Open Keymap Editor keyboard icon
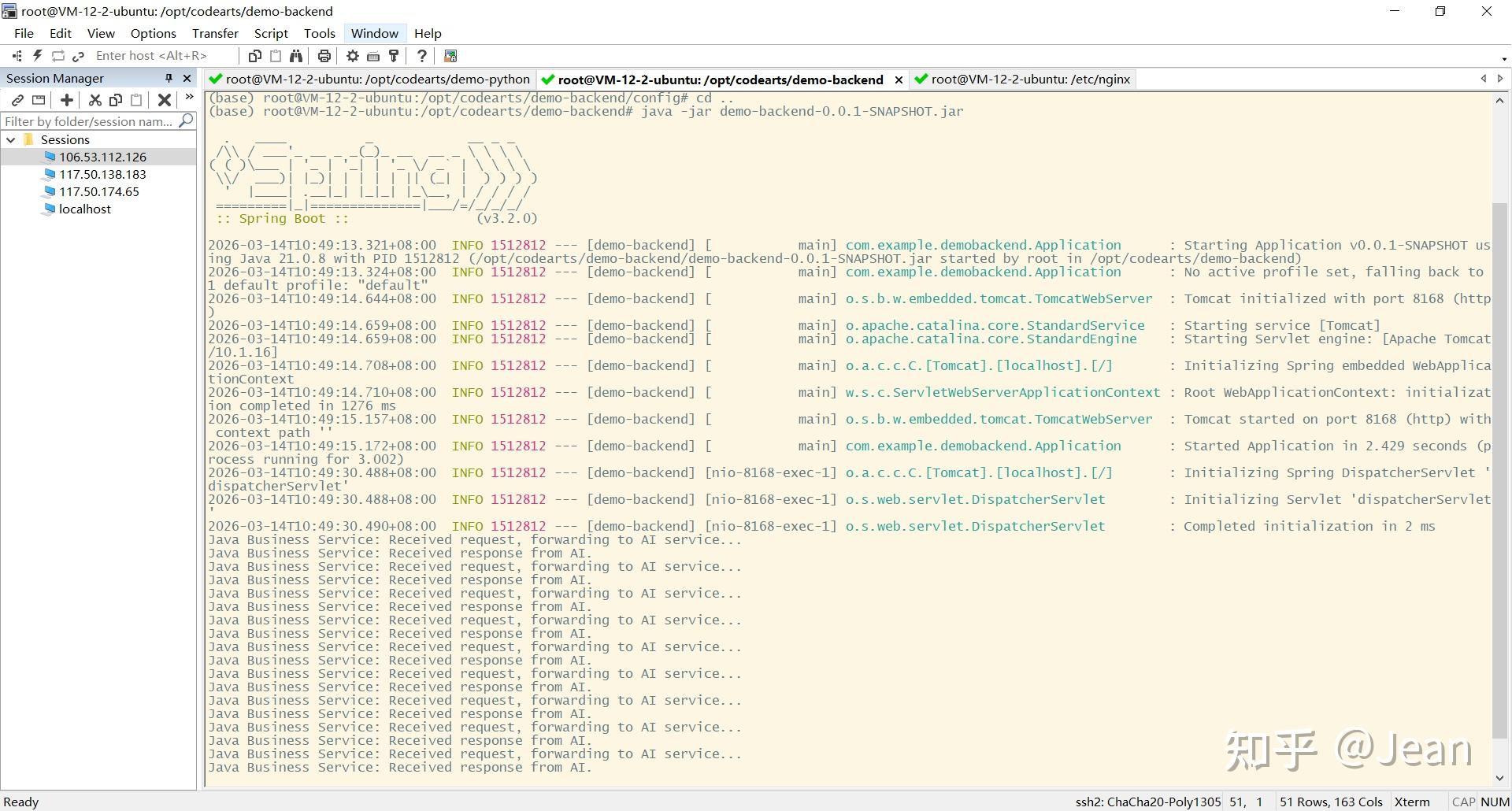 373,56
